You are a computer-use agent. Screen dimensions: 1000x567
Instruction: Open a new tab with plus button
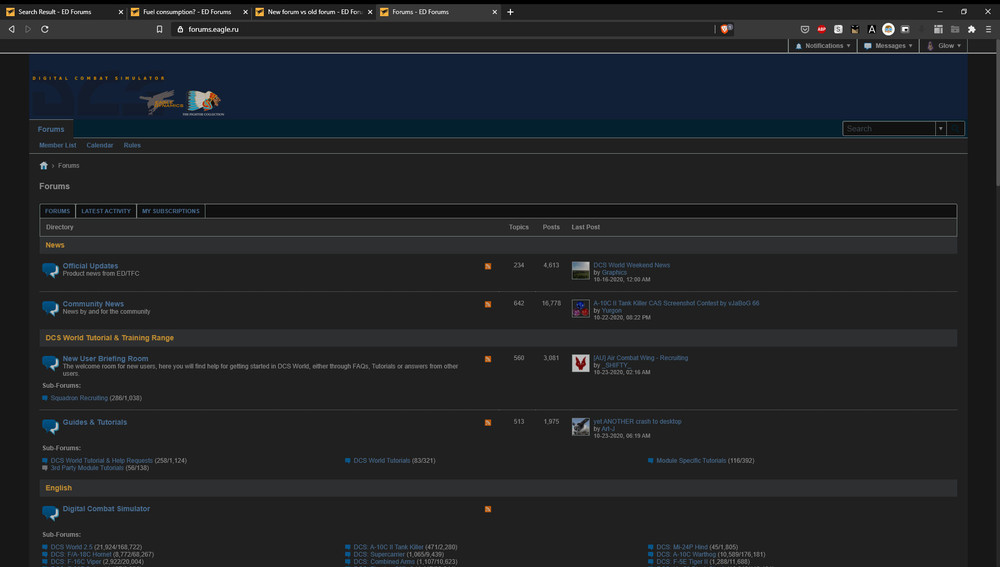(510, 12)
